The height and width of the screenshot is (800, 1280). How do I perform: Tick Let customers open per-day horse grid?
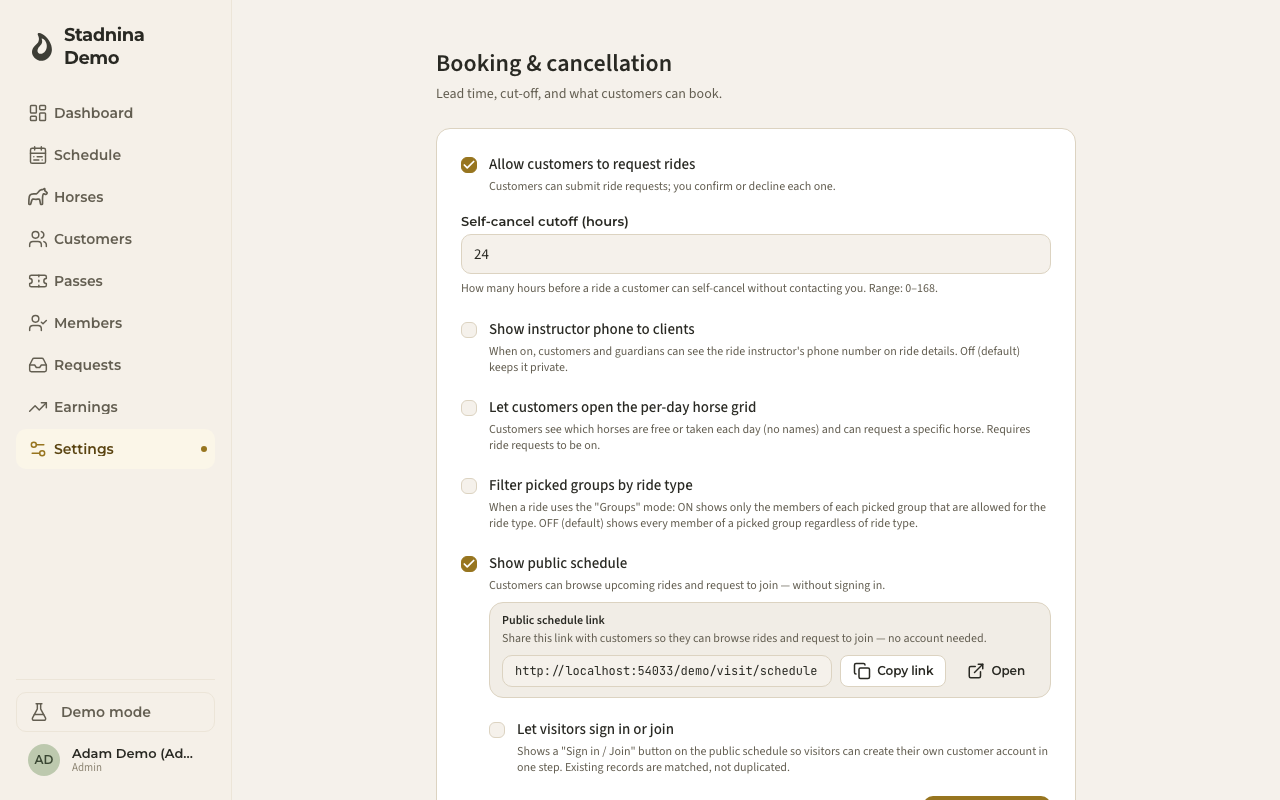(469, 408)
